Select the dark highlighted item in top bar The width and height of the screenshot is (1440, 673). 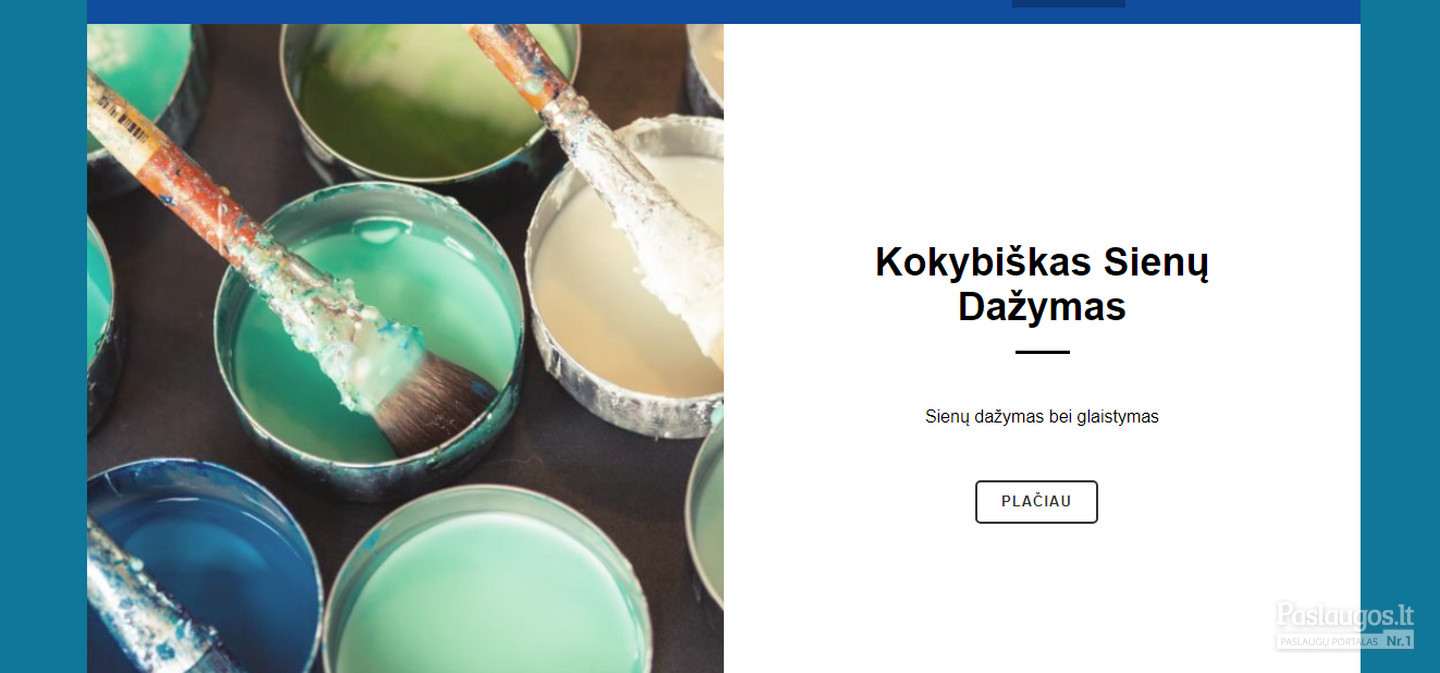tap(1068, 3)
